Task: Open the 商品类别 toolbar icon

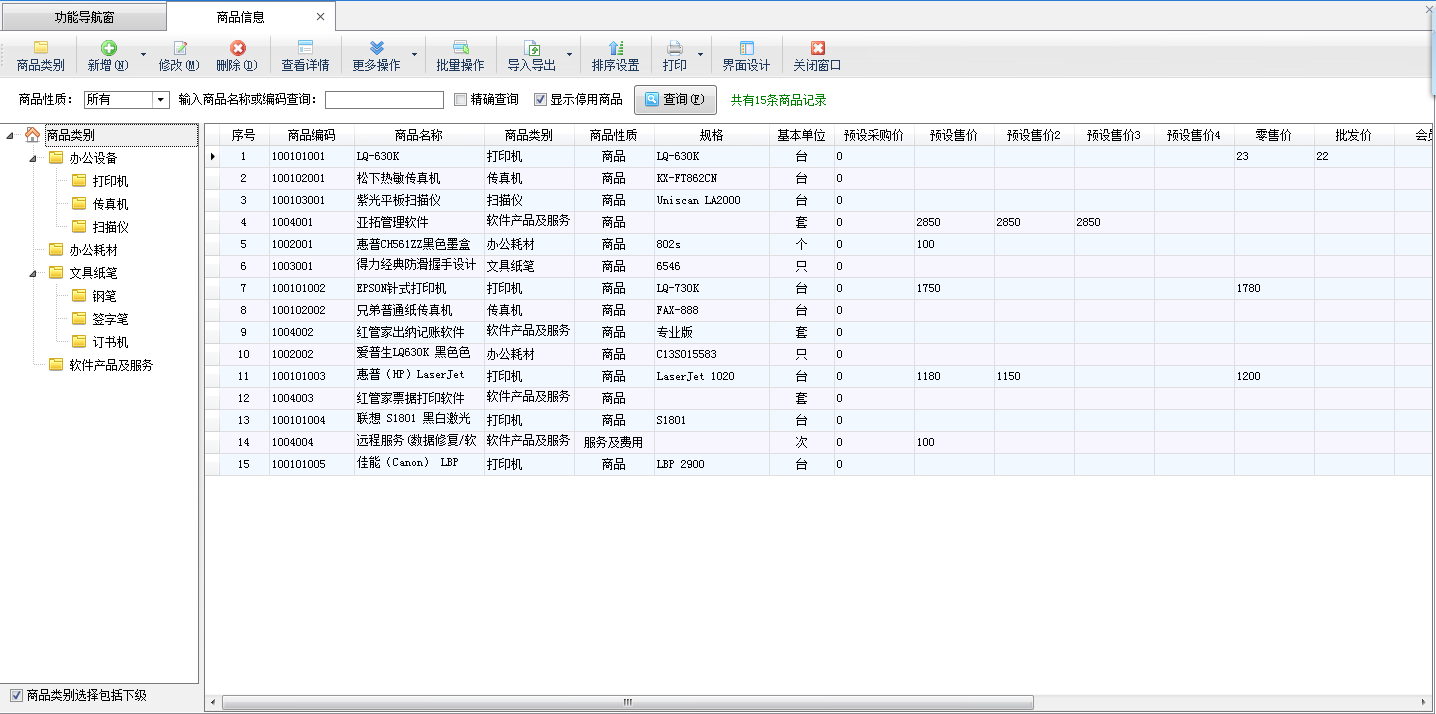Action: (40, 48)
